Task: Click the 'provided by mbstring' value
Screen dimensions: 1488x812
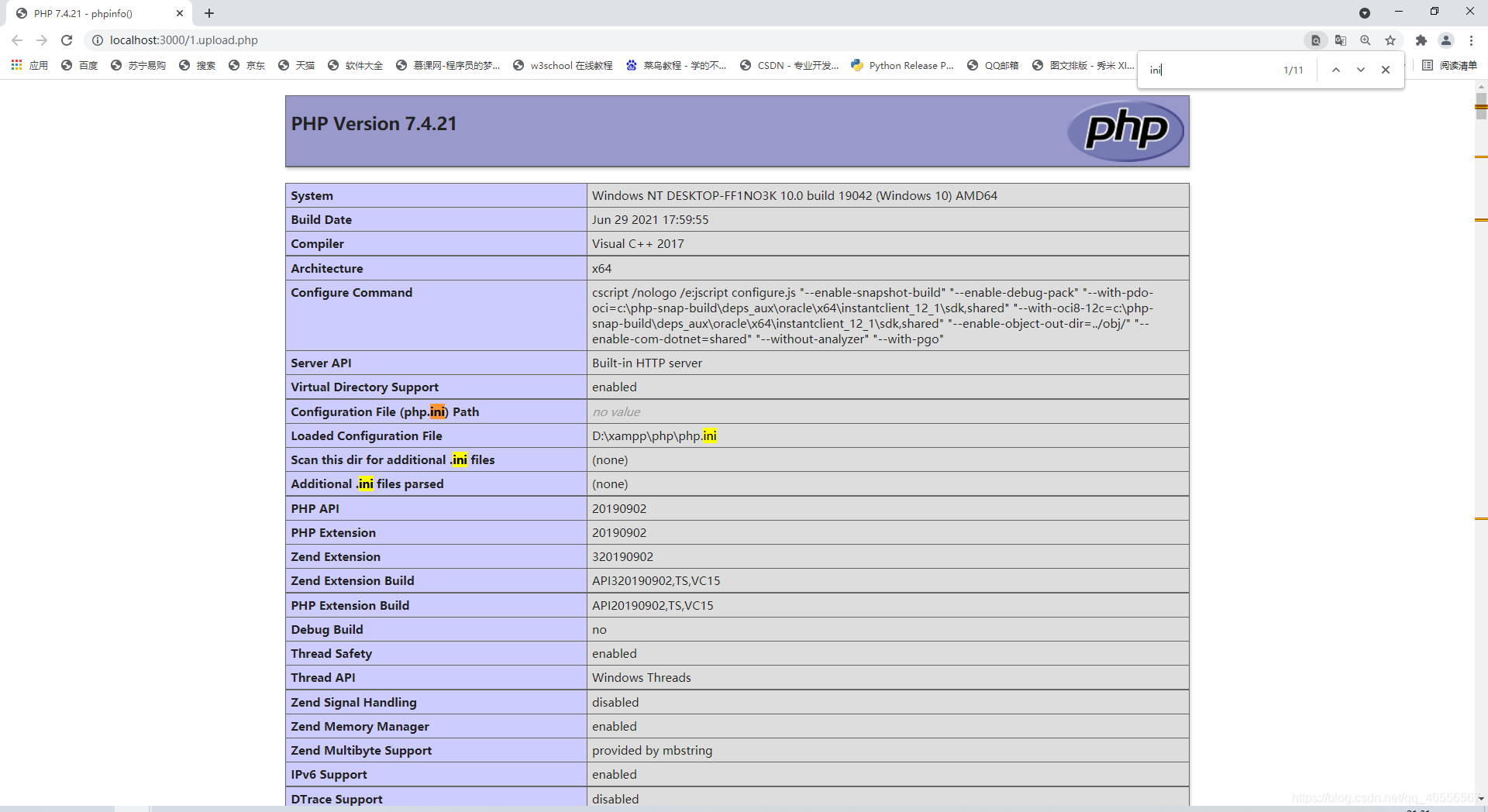Action: (x=652, y=750)
